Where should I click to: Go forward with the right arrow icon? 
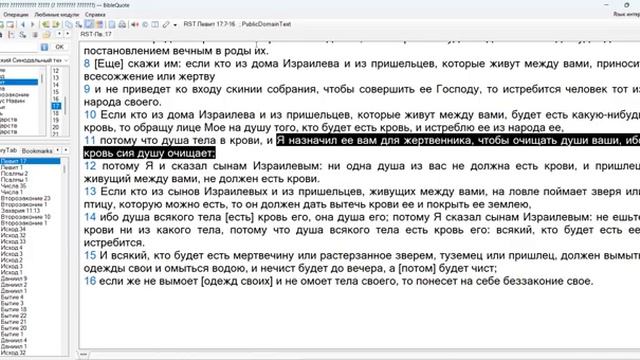tap(32, 24)
